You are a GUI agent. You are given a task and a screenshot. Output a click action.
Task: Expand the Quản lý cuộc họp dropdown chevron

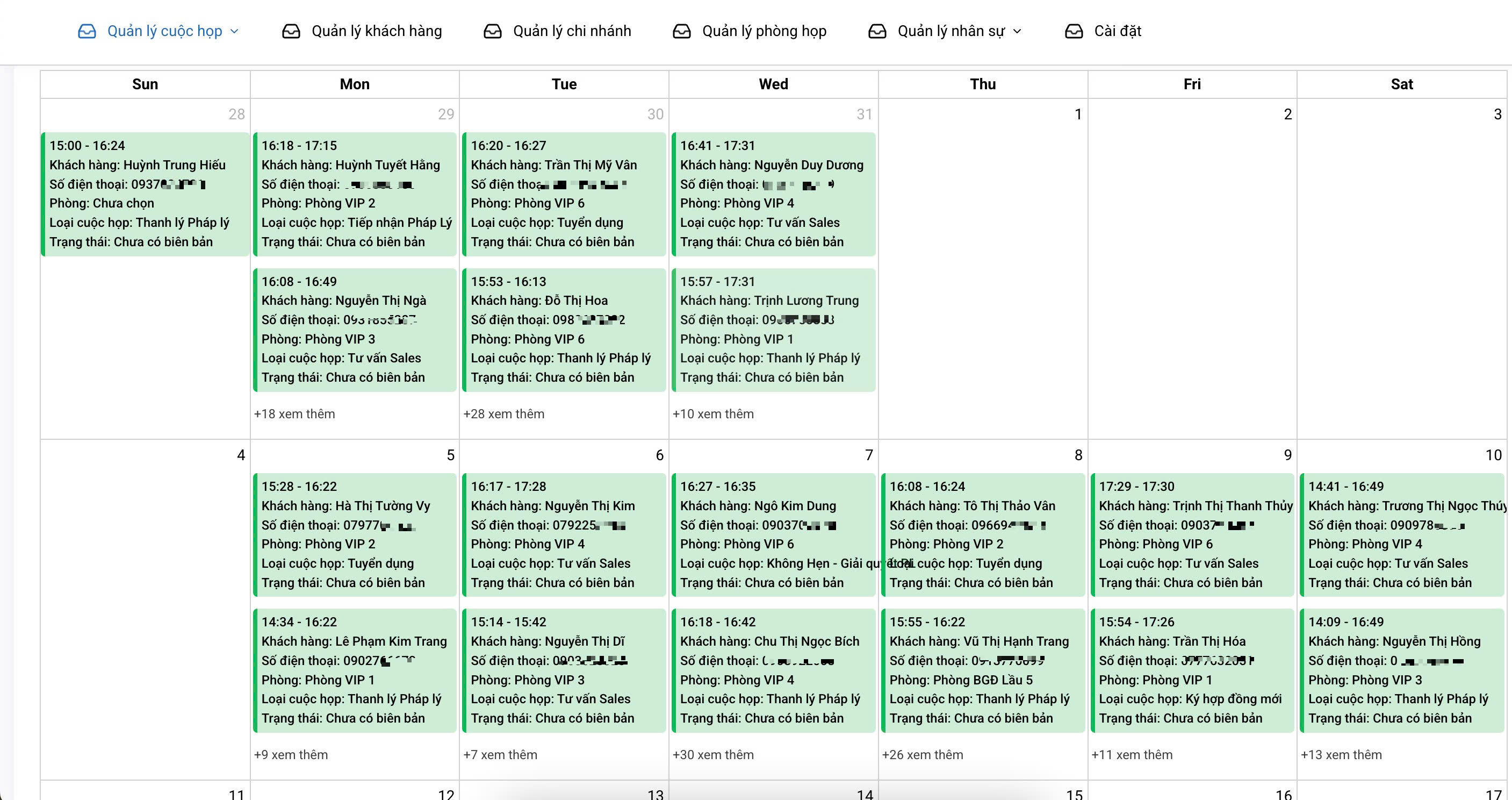click(235, 31)
